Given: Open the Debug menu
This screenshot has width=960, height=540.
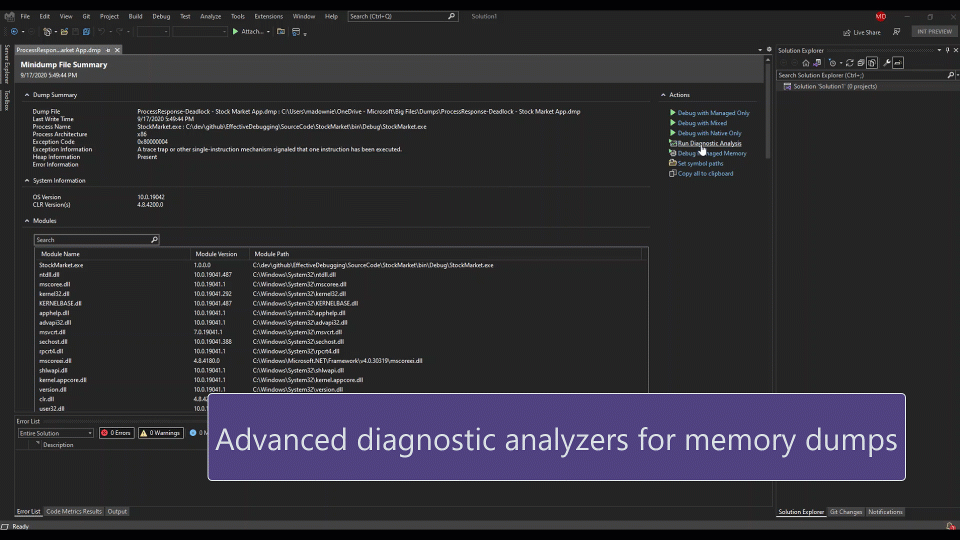Looking at the screenshot, I should pos(161,17).
